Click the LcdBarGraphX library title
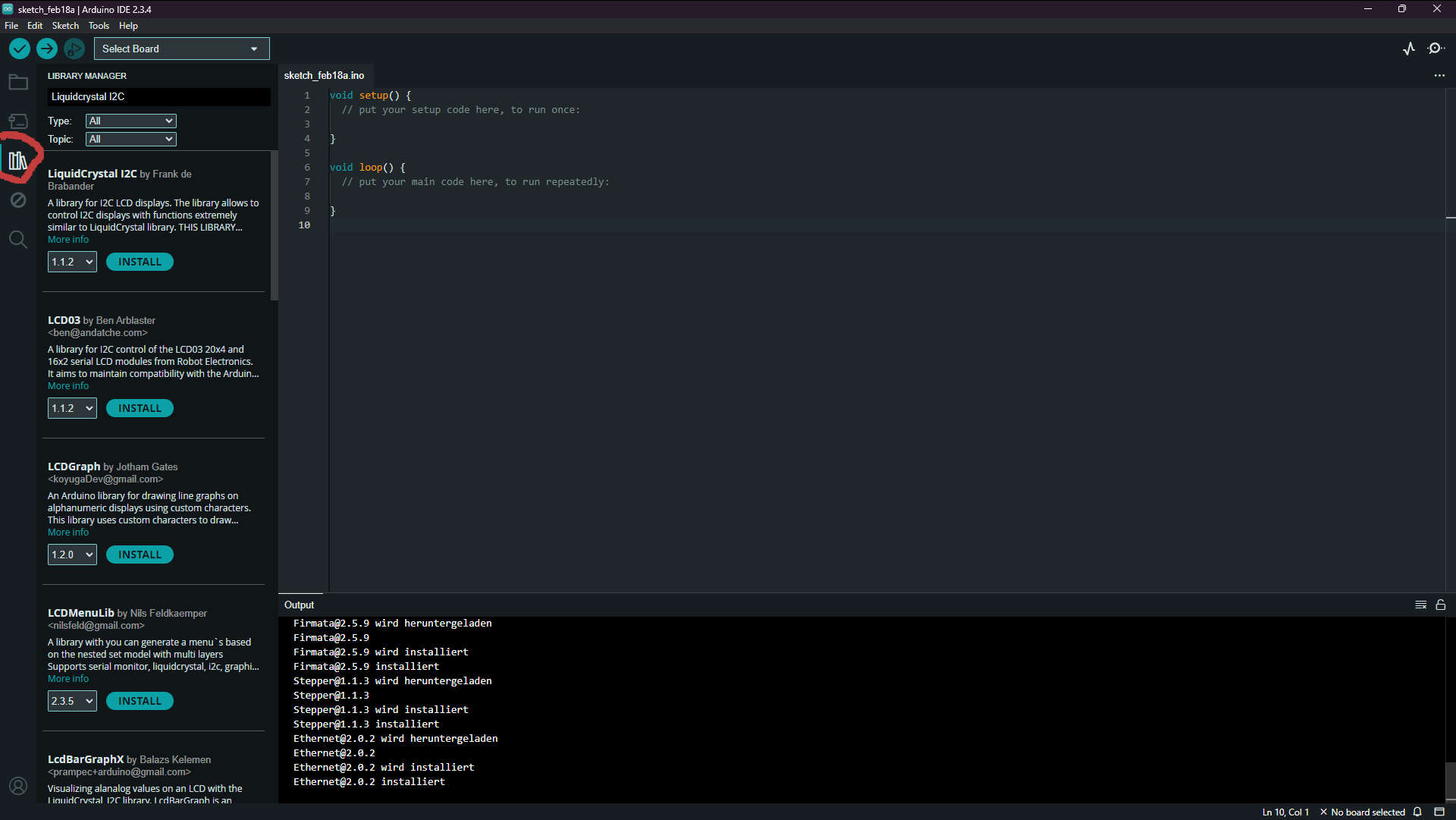This screenshot has height=820, width=1456. tap(86, 759)
